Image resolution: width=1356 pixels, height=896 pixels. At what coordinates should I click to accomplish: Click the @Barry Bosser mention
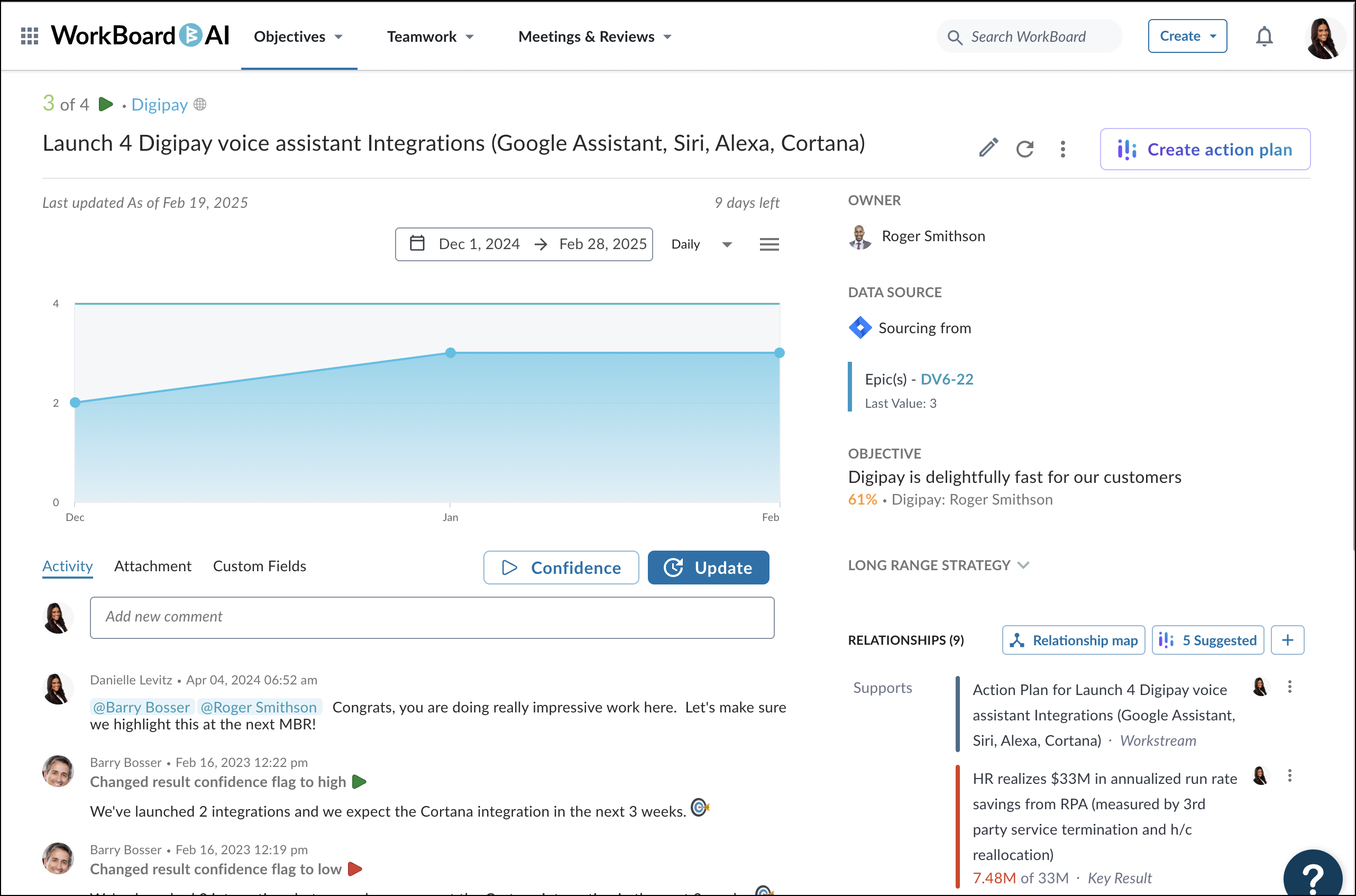click(141, 707)
